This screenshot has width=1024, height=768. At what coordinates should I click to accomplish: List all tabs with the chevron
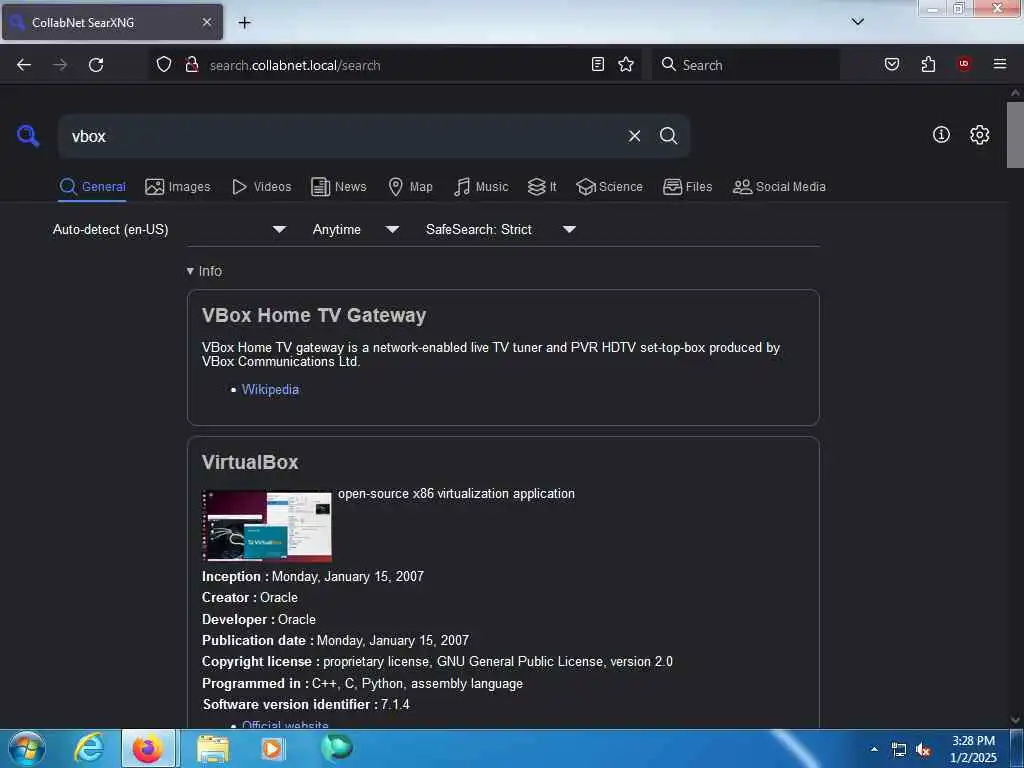pos(858,22)
